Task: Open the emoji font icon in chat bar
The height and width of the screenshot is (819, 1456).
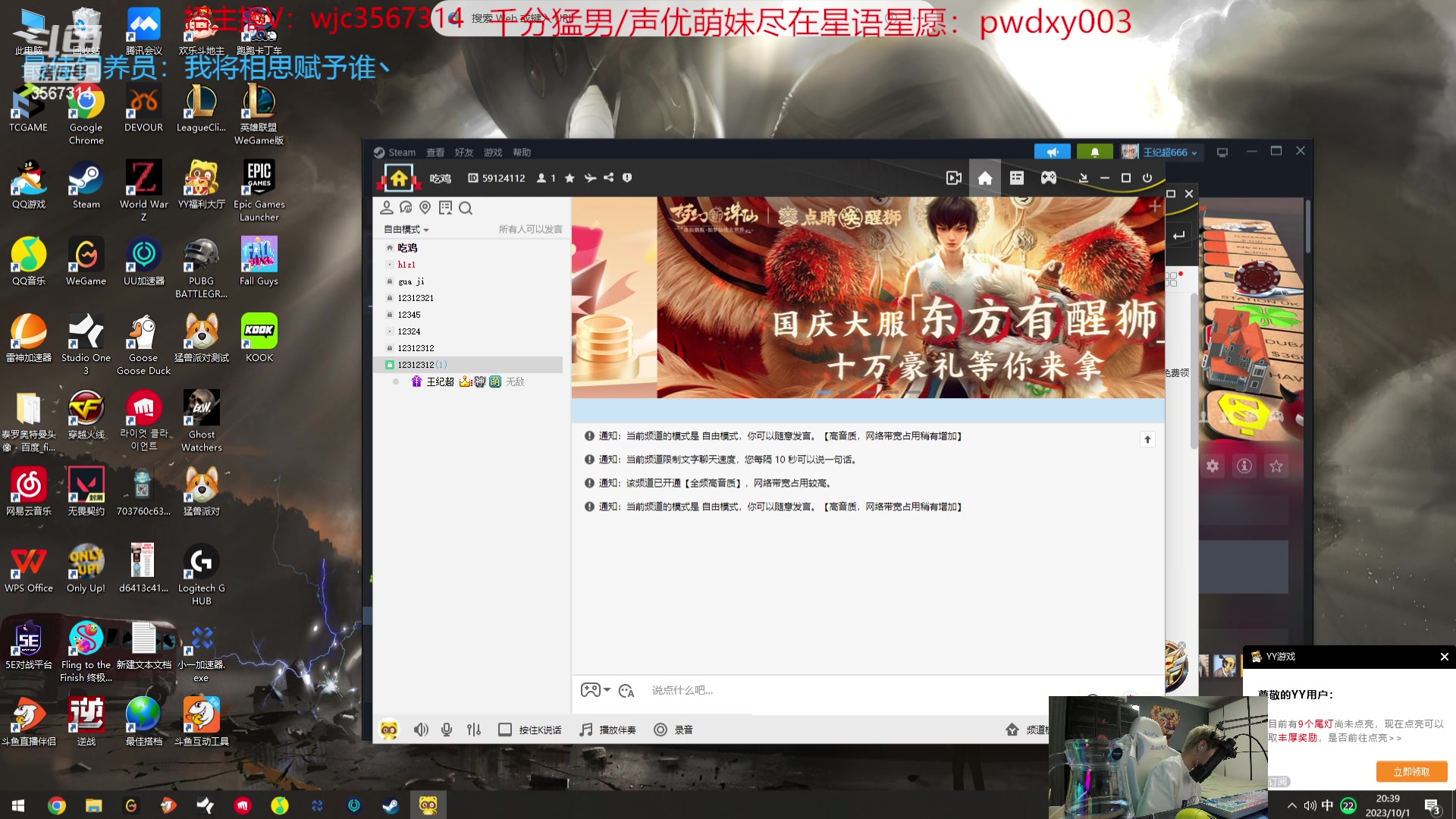Action: (x=626, y=691)
